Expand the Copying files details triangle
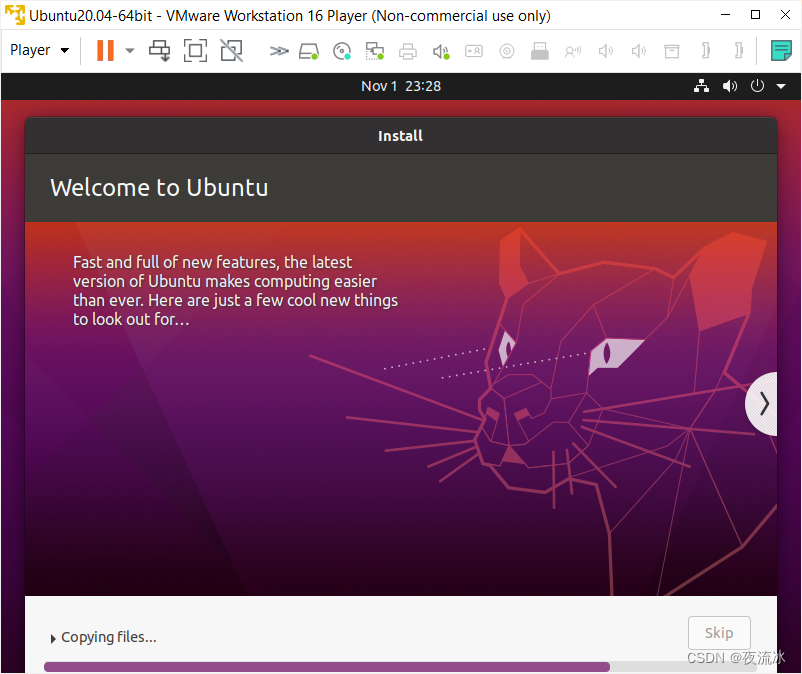Screen dimensions: 802x674 coord(53,638)
